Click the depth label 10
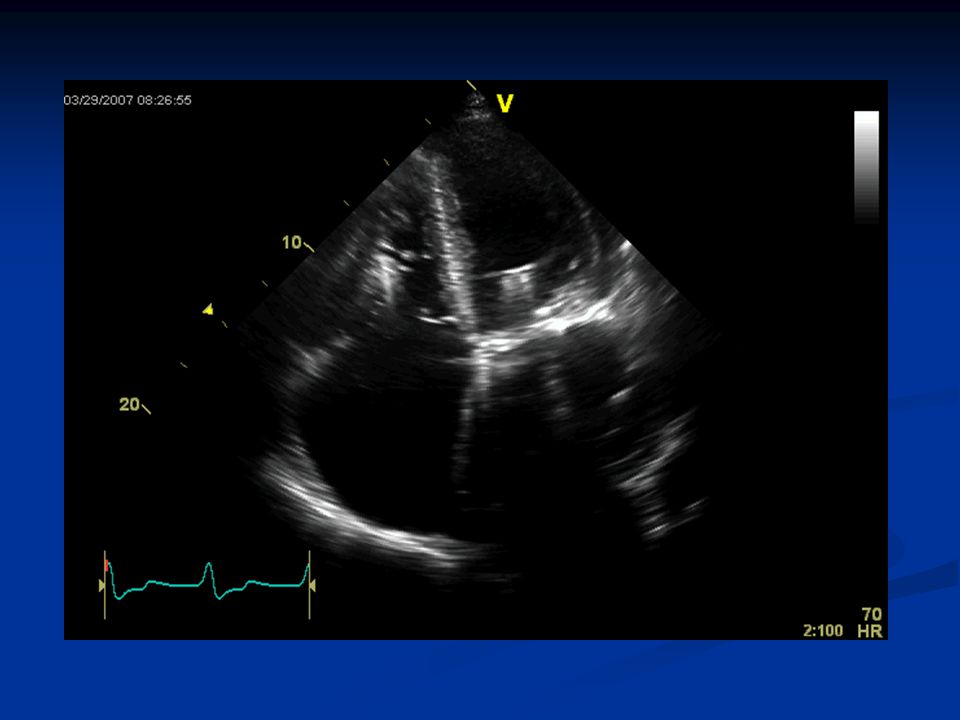 (291, 242)
